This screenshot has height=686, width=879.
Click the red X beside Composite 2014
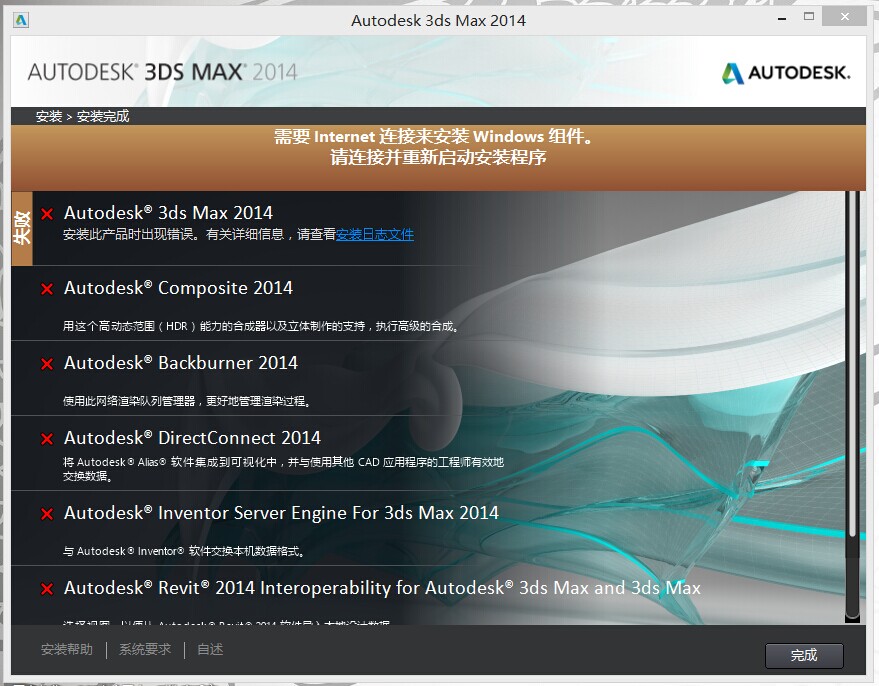point(47,289)
